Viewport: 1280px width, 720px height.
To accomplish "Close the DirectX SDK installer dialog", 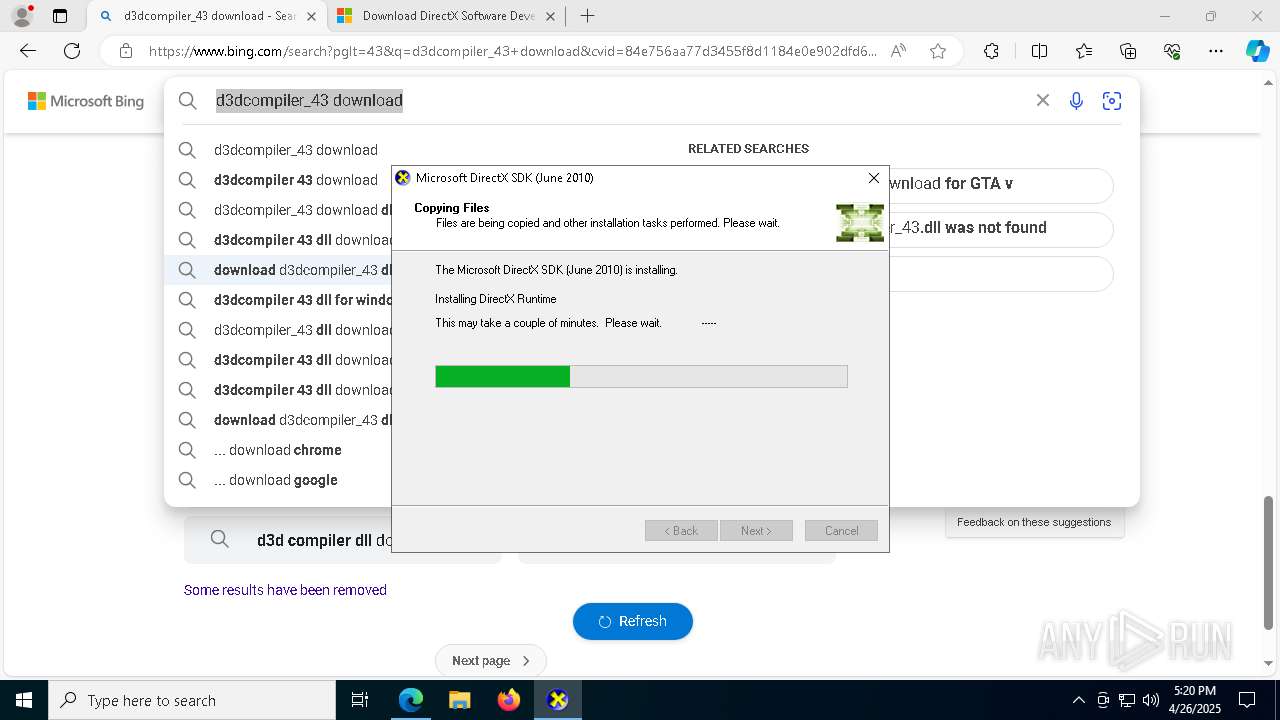I will click(x=874, y=178).
